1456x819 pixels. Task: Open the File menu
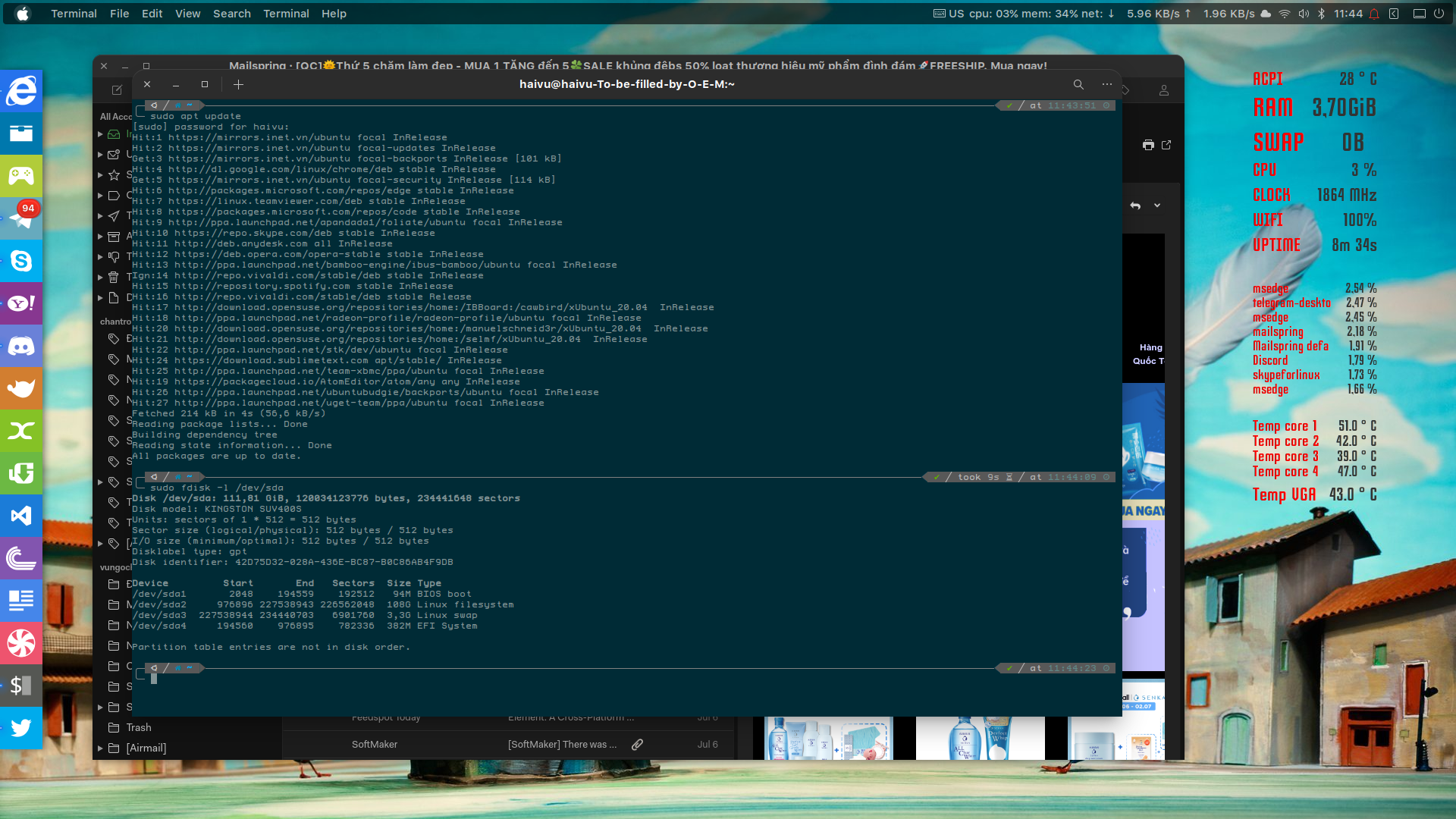pyautogui.click(x=119, y=14)
